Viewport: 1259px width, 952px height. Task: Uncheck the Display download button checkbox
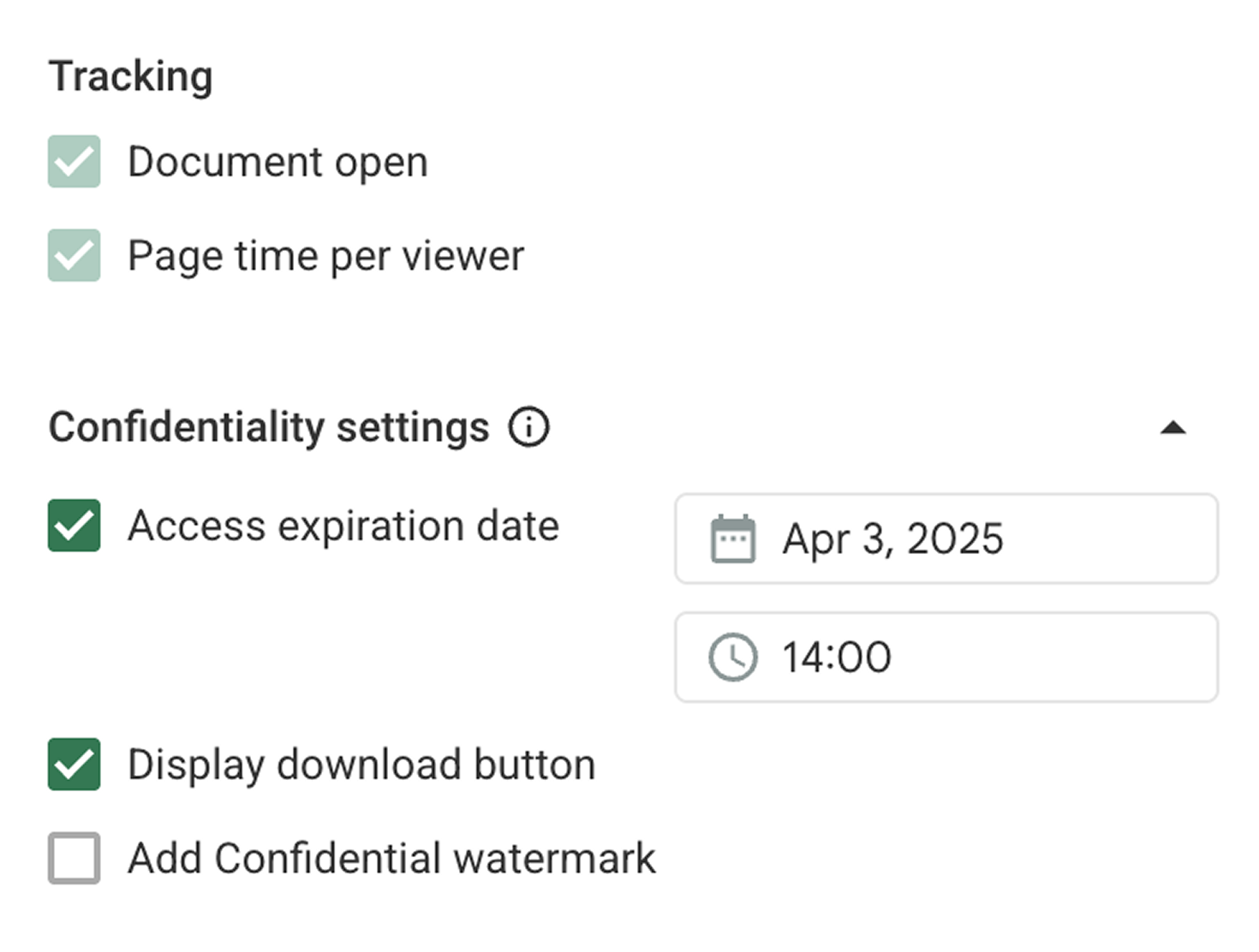[75, 765]
